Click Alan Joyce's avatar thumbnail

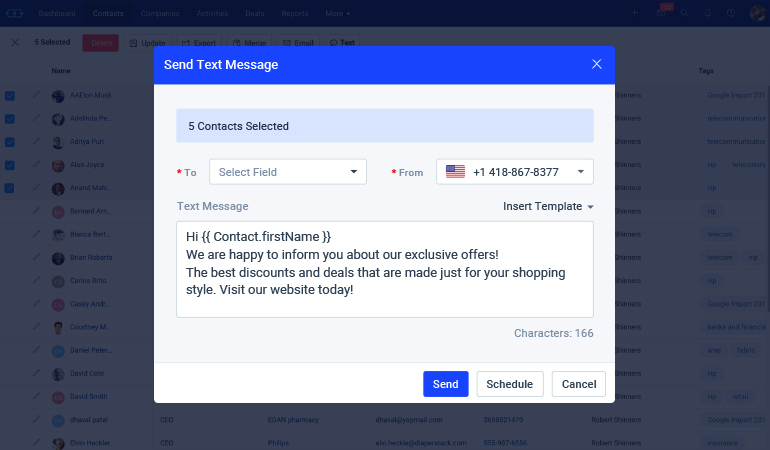58,166
